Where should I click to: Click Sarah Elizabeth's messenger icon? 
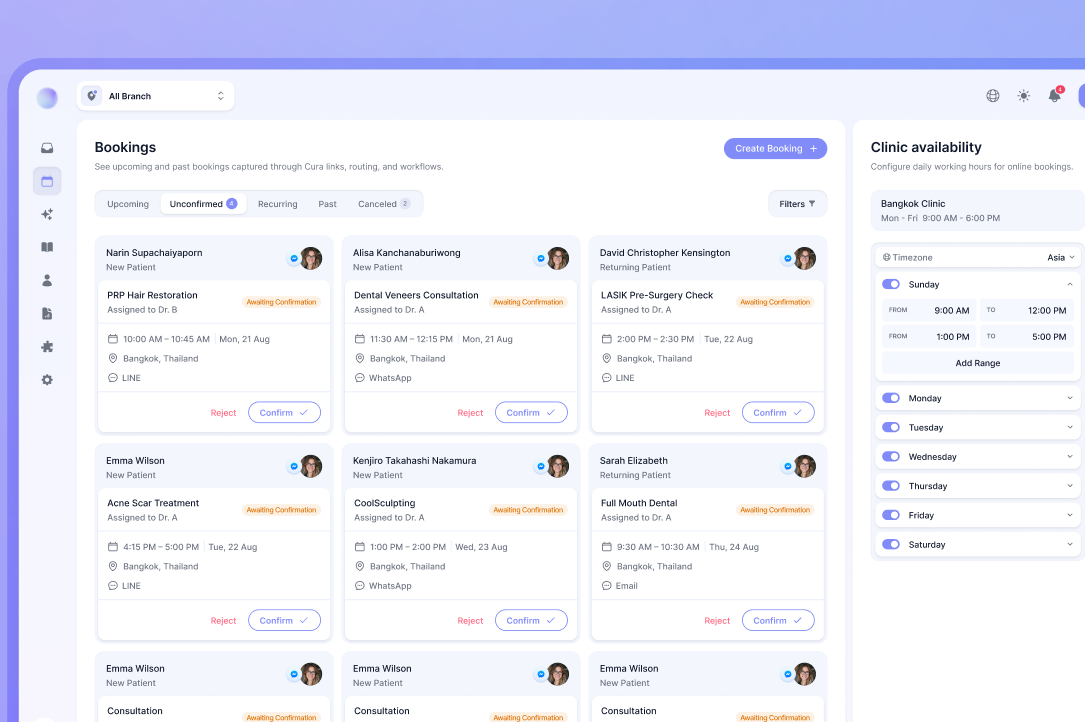point(787,467)
